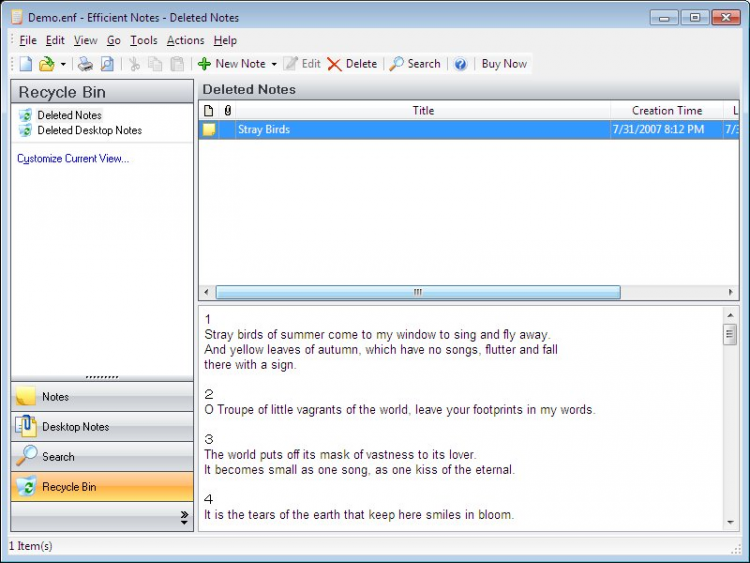Open the Go menu

coord(113,41)
